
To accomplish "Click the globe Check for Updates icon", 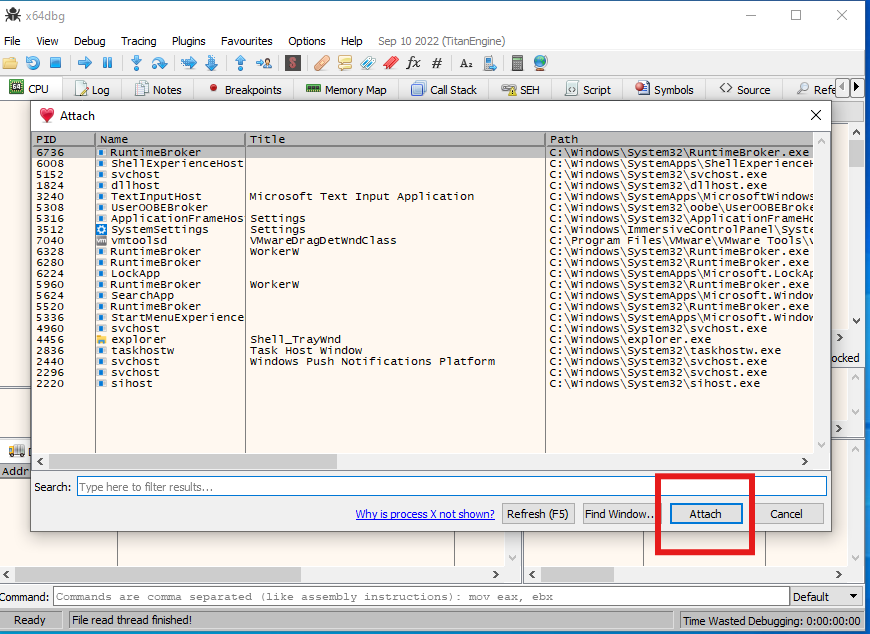I will point(540,63).
